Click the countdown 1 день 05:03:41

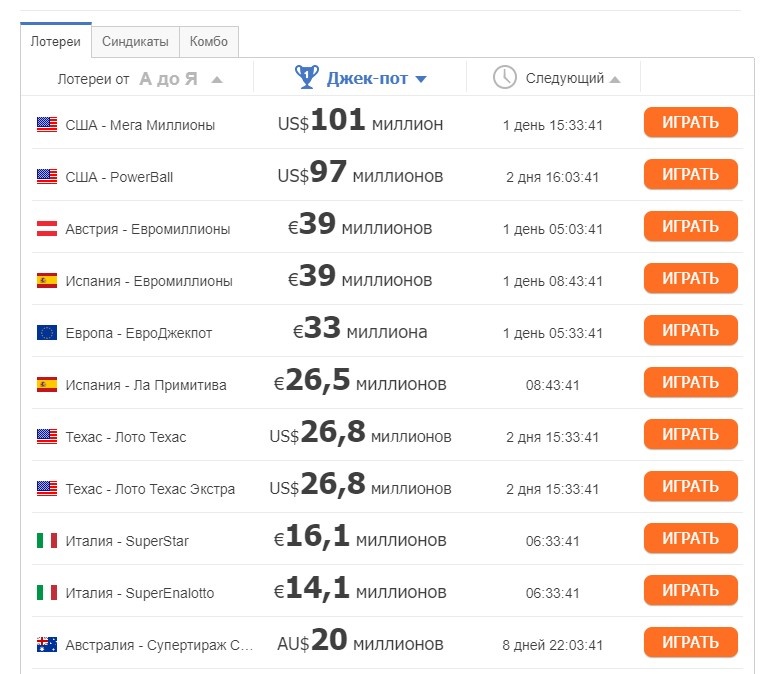tap(553, 229)
